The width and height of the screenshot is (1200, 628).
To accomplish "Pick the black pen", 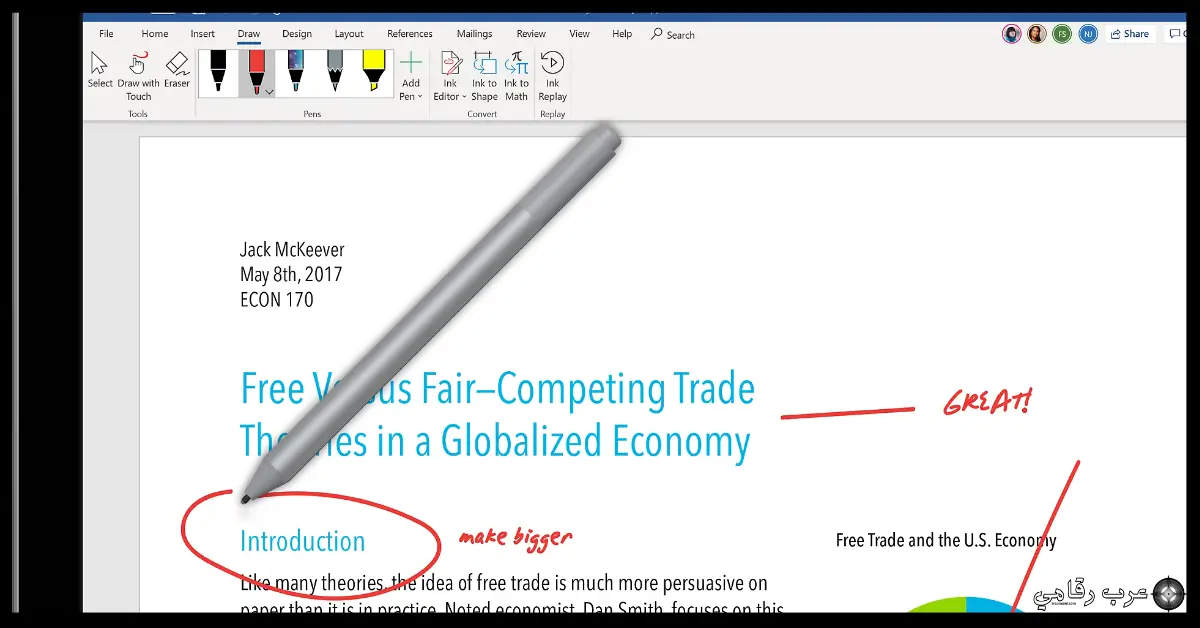I will 218,73.
